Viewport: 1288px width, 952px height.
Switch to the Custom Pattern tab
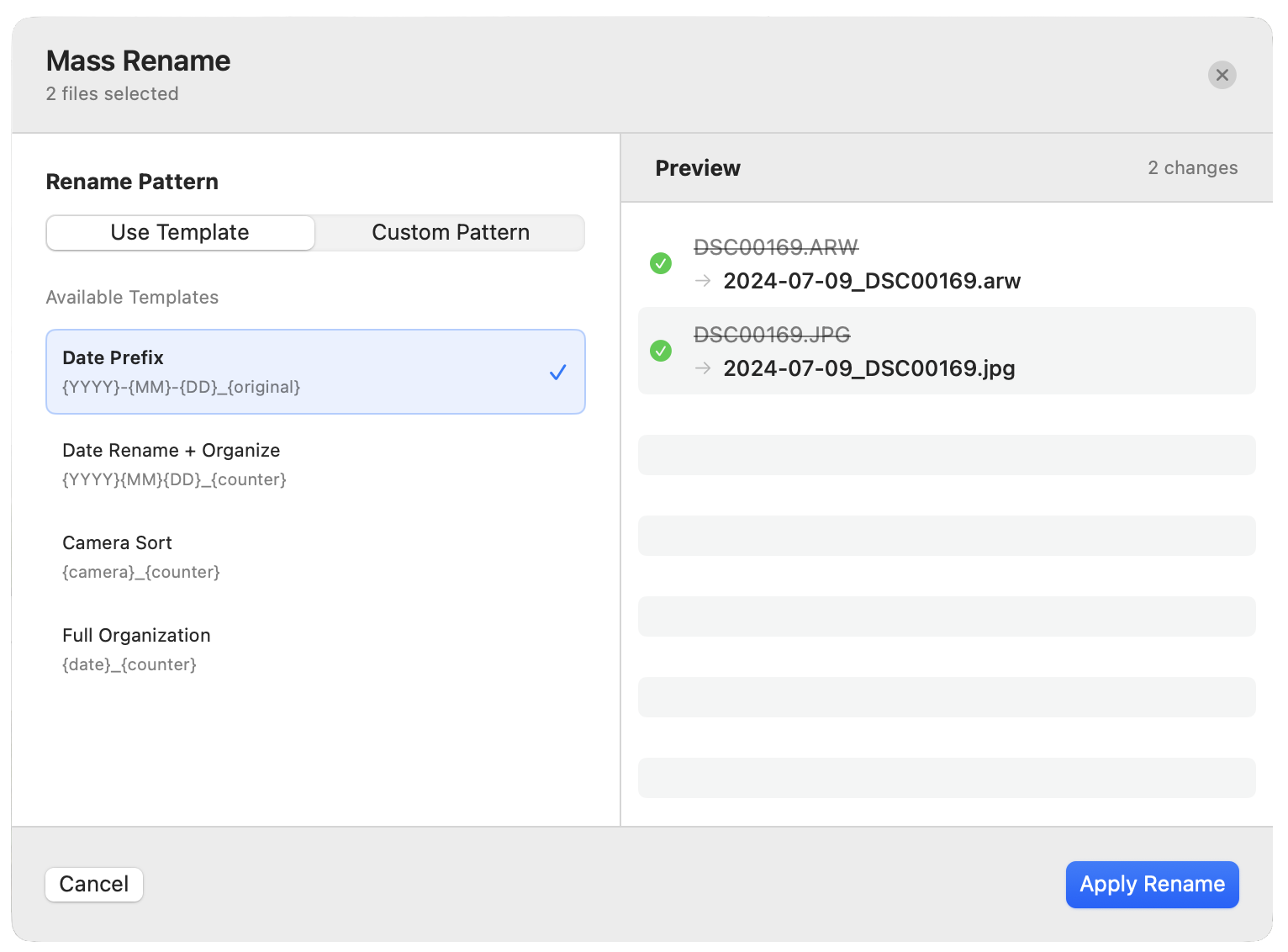pos(450,233)
